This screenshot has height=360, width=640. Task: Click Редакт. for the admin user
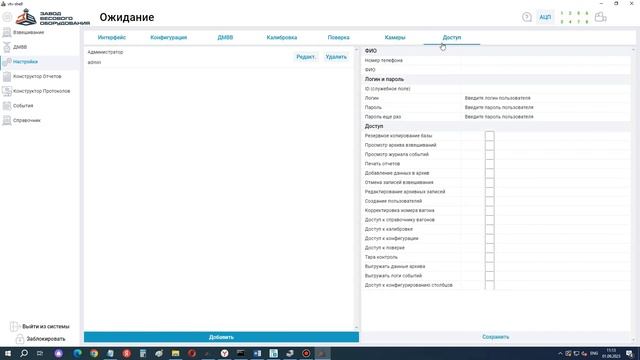tap(306, 57)
